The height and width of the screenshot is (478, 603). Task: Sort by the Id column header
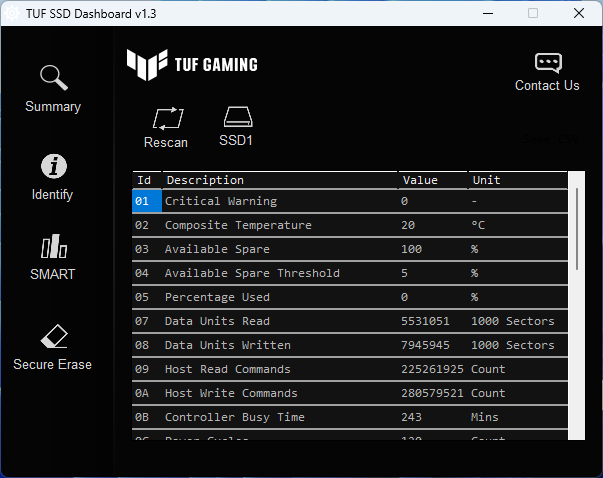147,180
